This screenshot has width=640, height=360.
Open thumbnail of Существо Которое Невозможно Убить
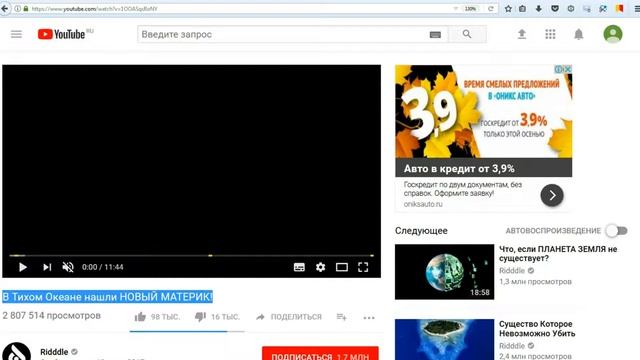click(x=444, y=340)
